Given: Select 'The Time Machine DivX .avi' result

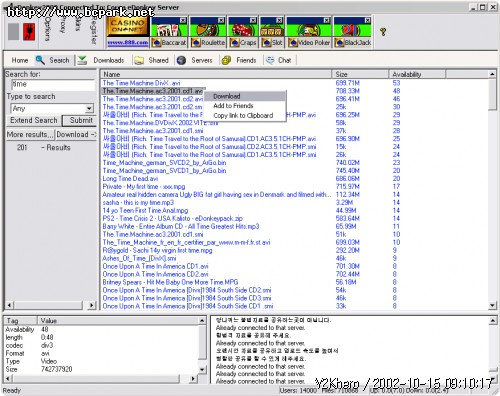Looking at the screenshot, I should pos(141,83).
